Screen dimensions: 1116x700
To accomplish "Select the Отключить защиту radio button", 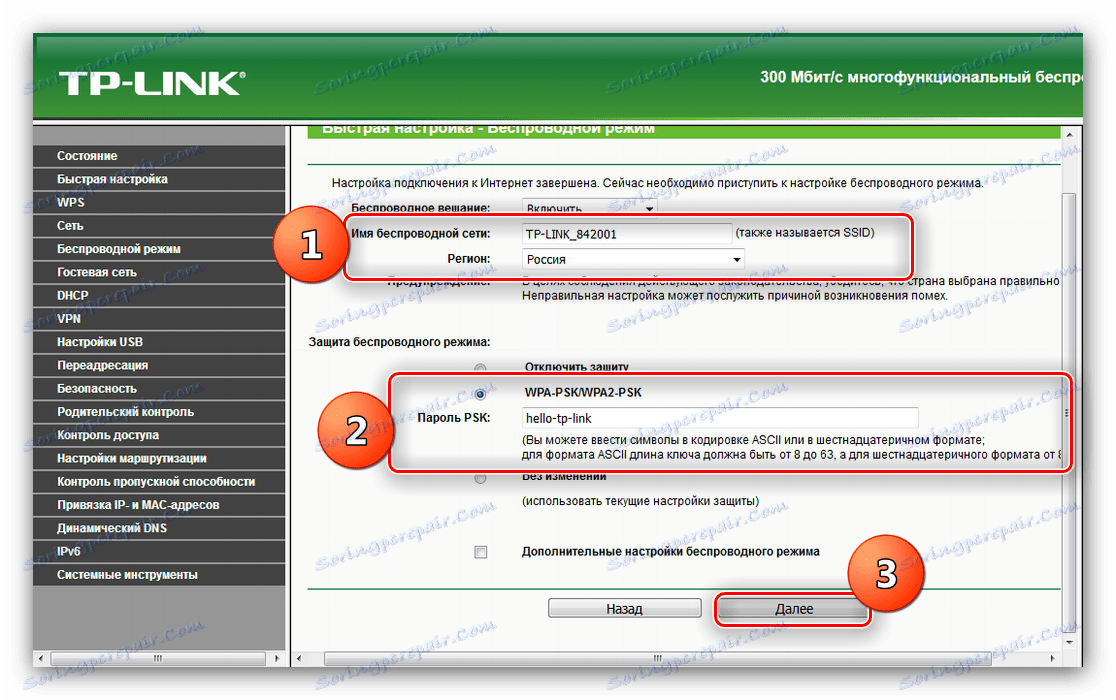I will click(480, 368).
